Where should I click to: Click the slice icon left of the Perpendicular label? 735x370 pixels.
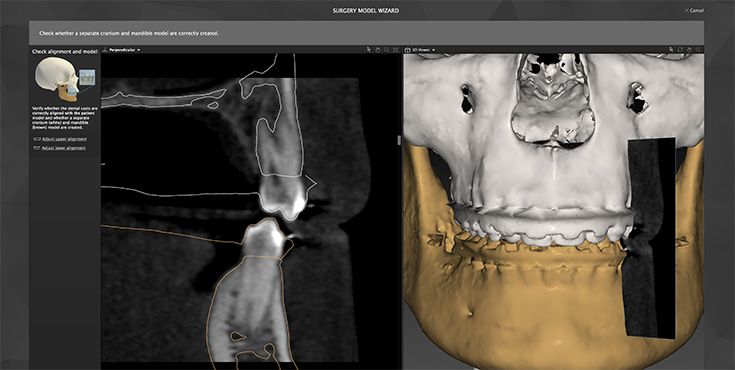105,50
